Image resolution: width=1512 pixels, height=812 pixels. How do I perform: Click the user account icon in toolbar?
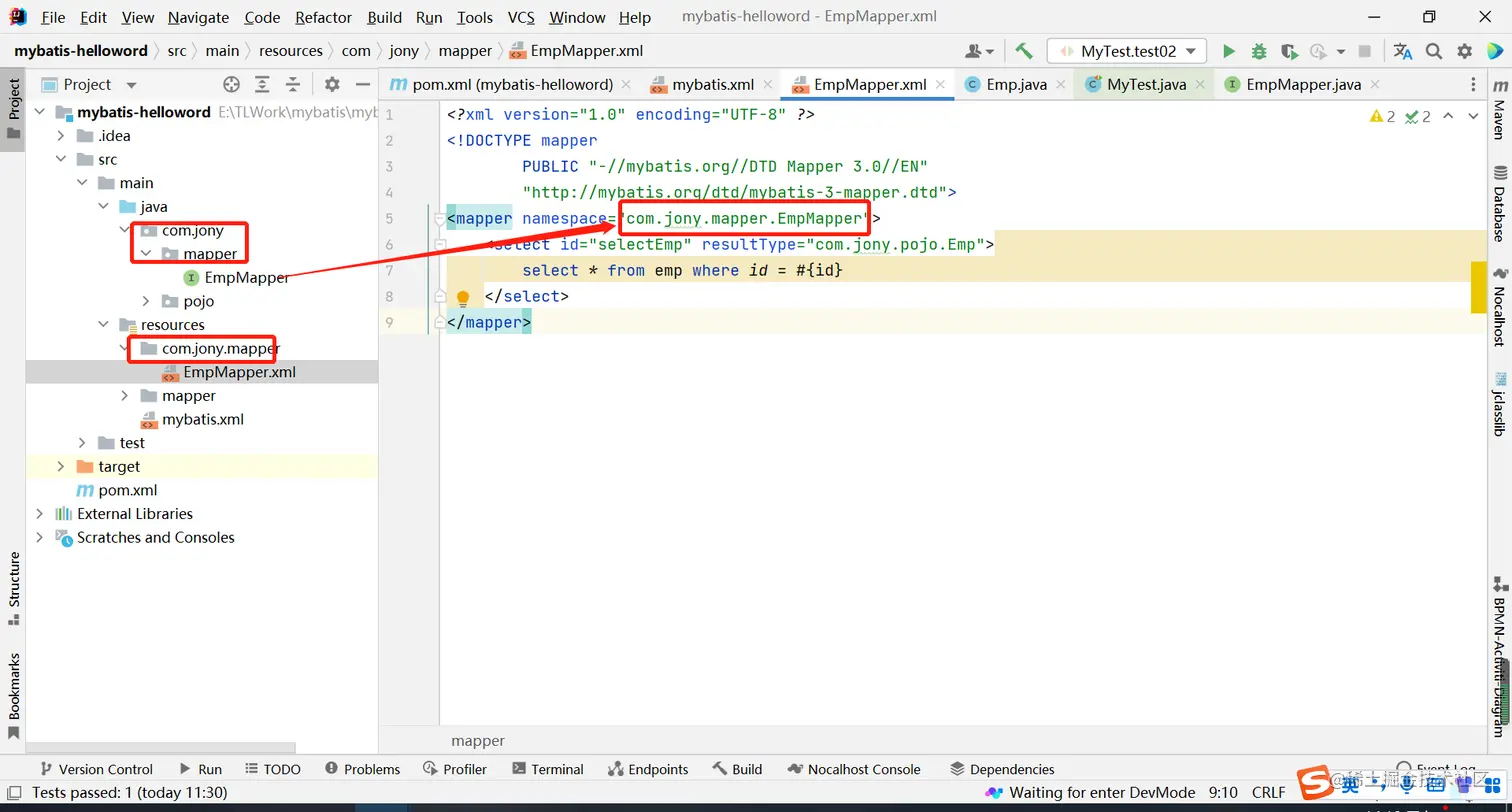point(979,51)
